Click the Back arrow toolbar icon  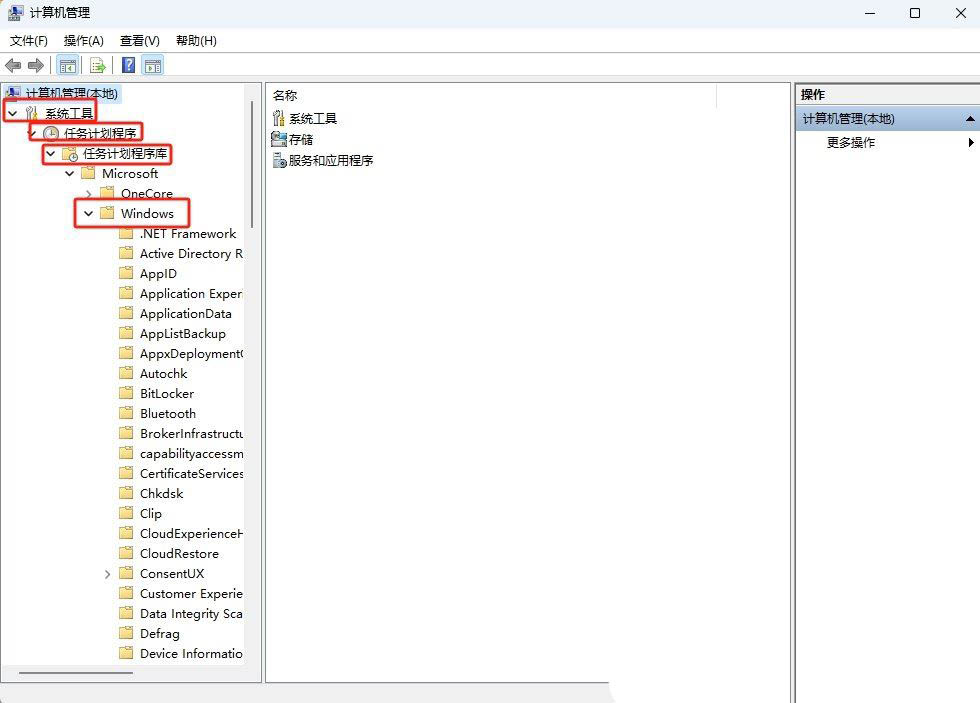[x=13, y=66]
